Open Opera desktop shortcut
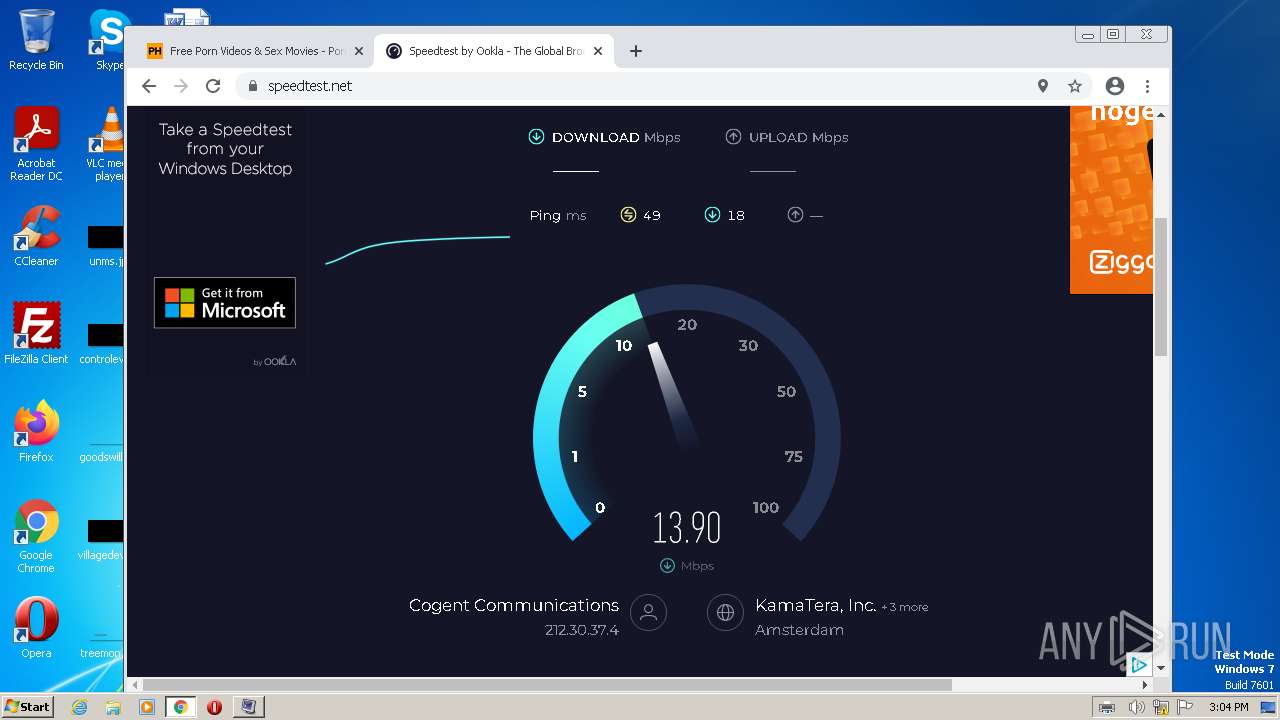This screenshot has height=720, width=1280. point(36,628)
